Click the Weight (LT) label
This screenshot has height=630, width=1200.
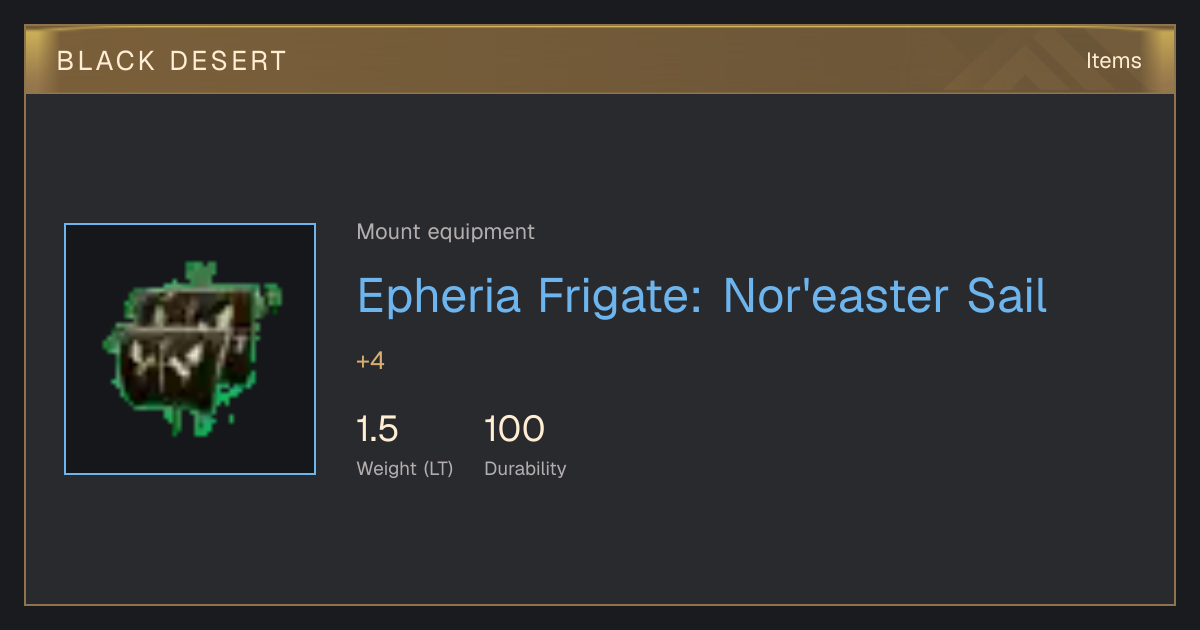tap(405, 468)
